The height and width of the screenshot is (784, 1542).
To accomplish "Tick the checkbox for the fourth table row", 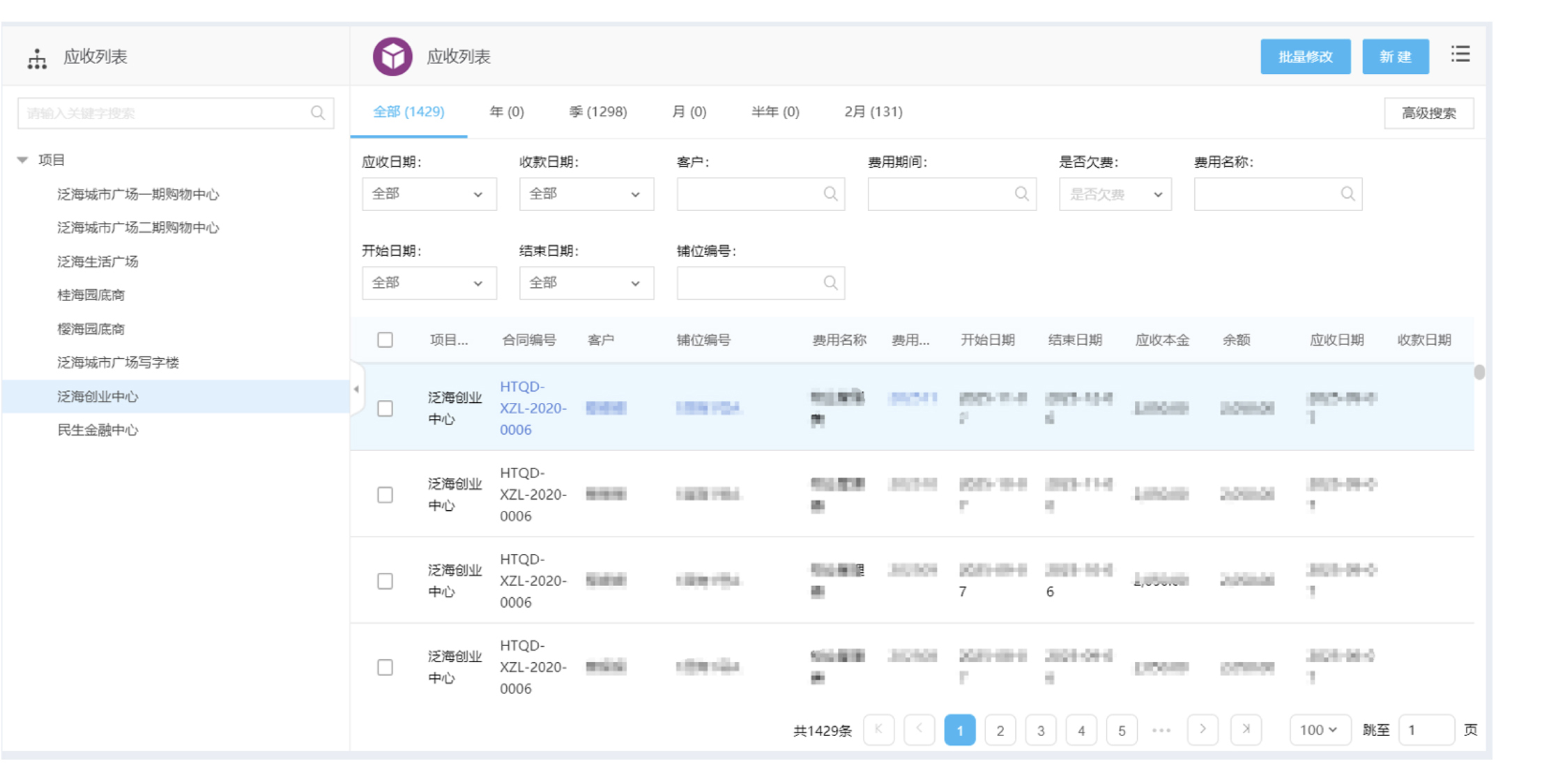I will 385,668.
